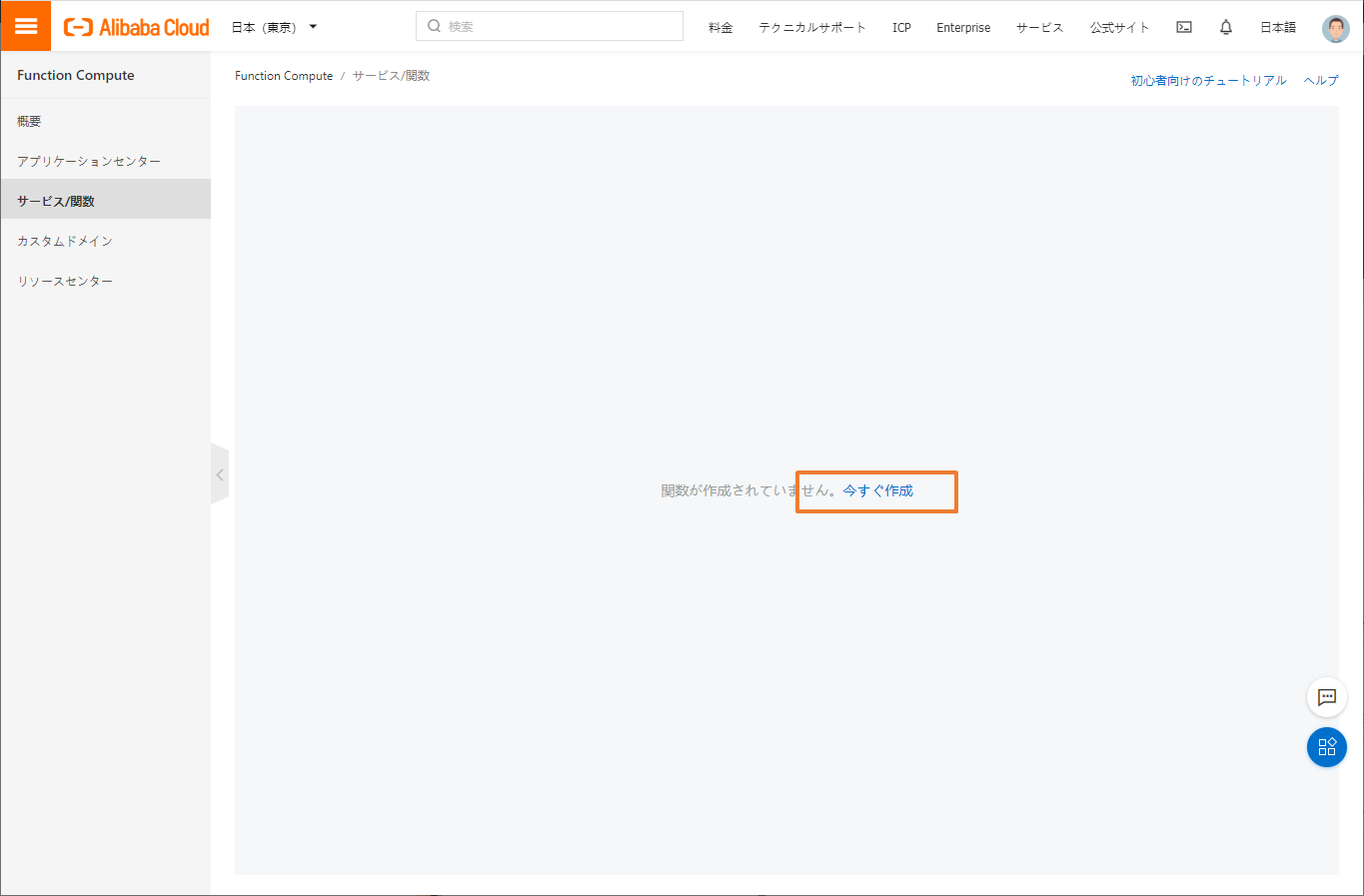This screenshot has width=1364, height=896.
Task: Open the ヘルプ link
Action: click(1321, 80)
